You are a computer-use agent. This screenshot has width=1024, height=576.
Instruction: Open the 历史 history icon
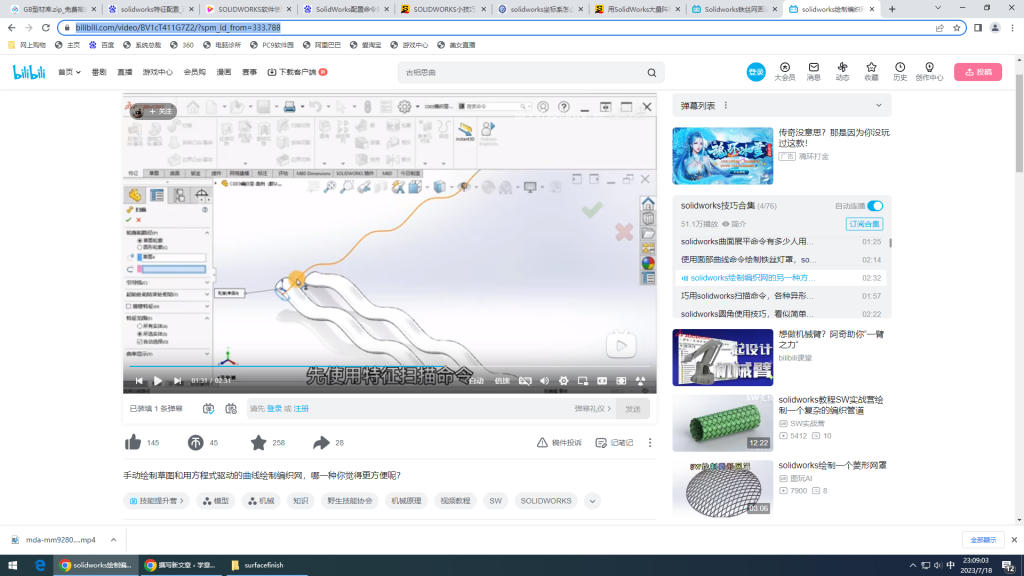(900, 71)
